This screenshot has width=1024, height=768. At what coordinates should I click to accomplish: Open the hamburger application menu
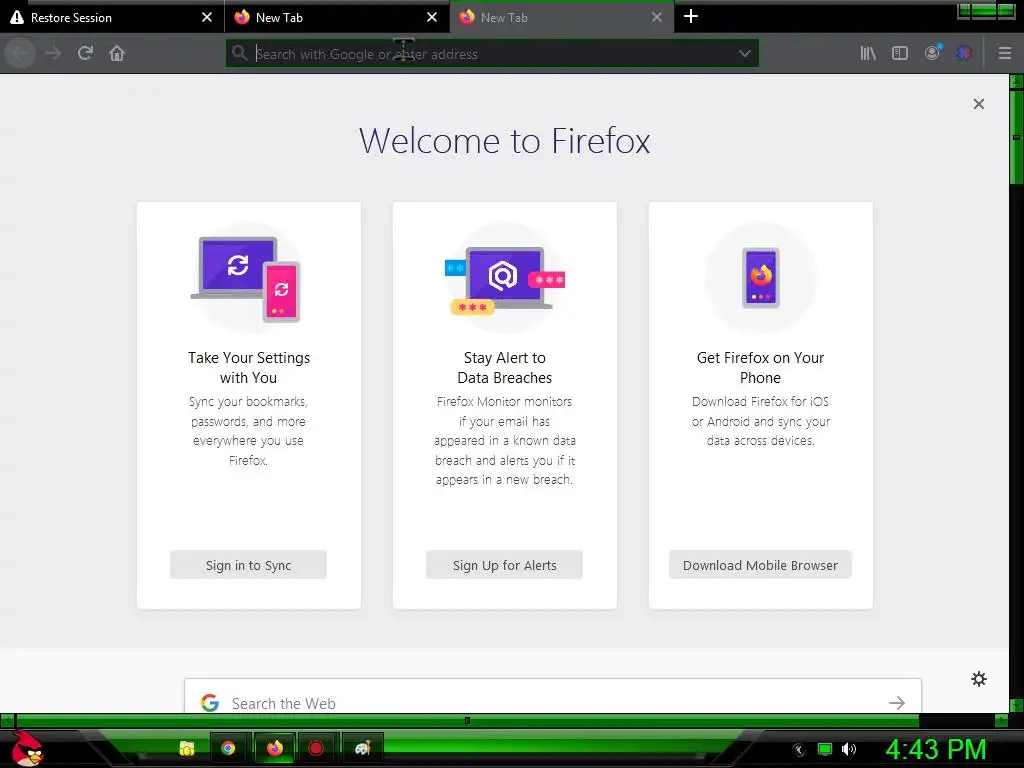tap(1004, 53)
